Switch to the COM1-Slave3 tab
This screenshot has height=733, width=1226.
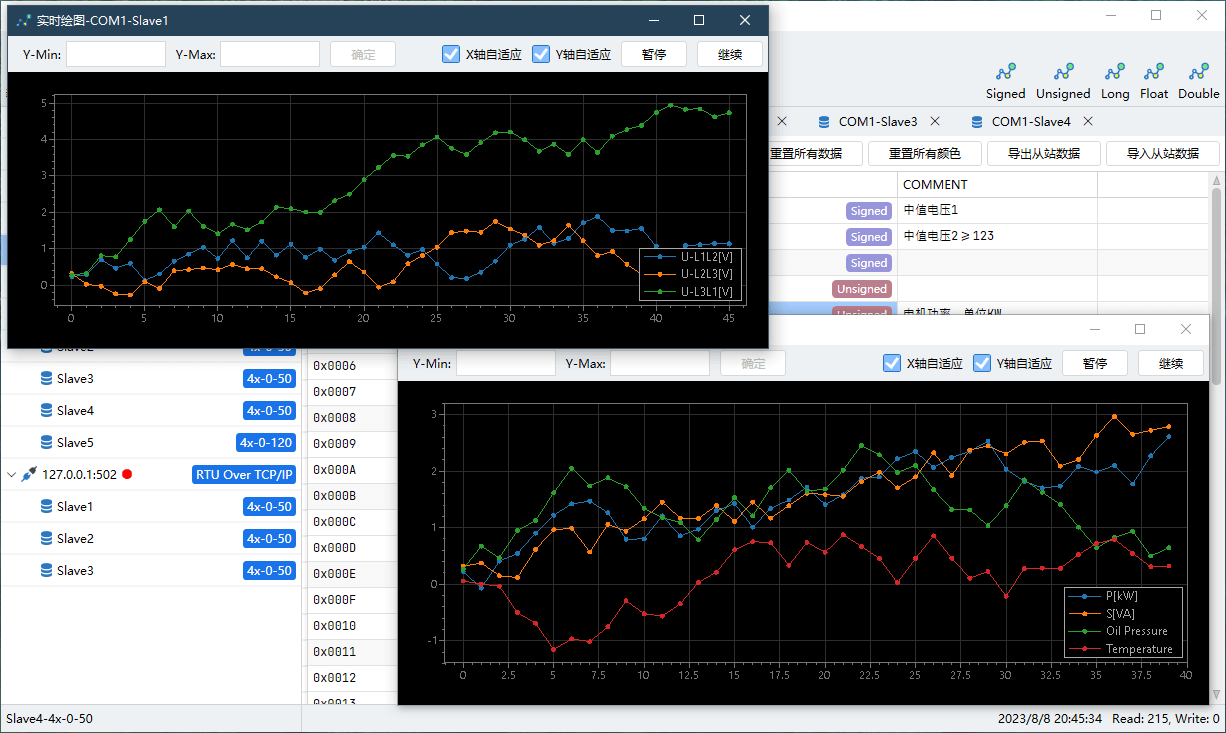tap(877, 121)
